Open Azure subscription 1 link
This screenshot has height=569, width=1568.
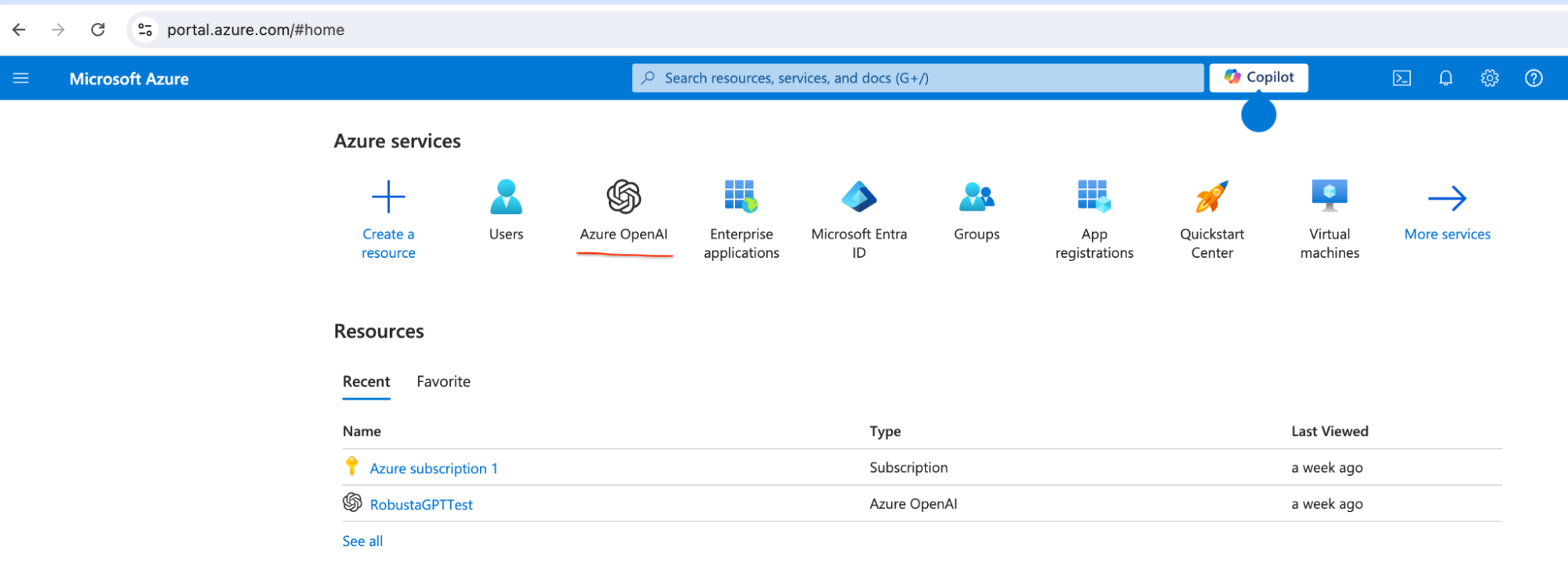[x=434, y=469]
